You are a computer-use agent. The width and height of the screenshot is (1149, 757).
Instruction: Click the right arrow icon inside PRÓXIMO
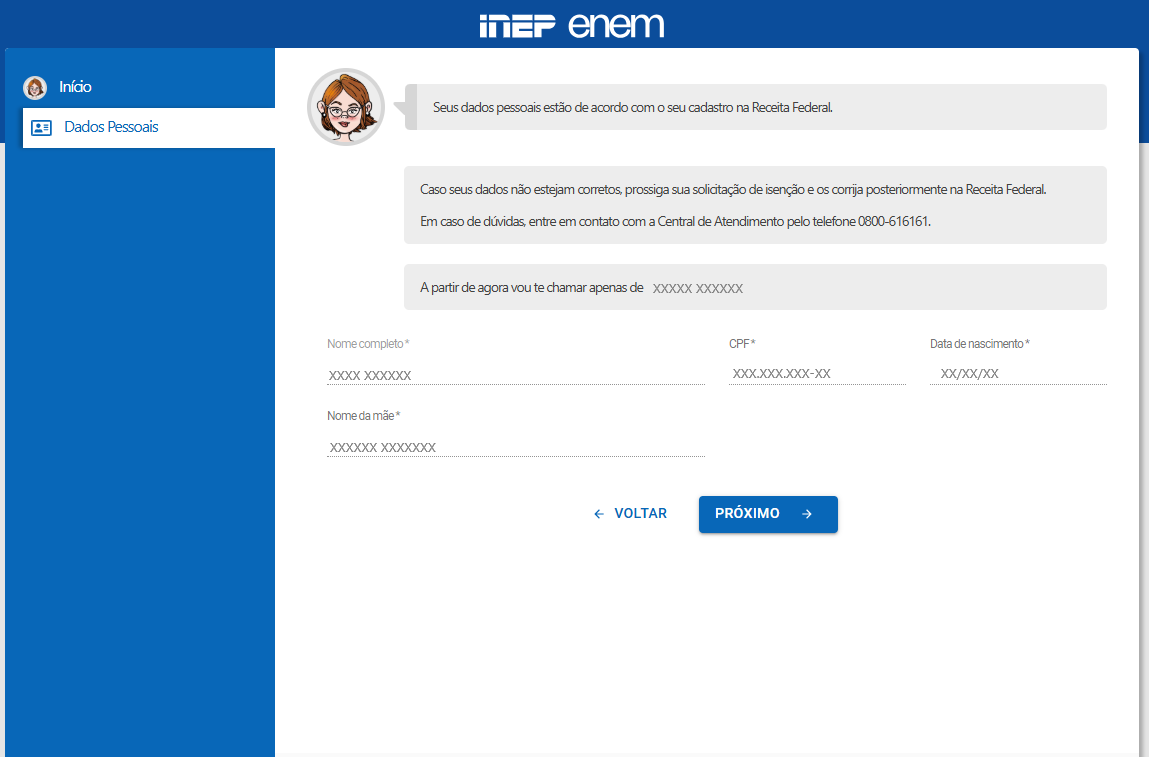click(x=807, y=513)
